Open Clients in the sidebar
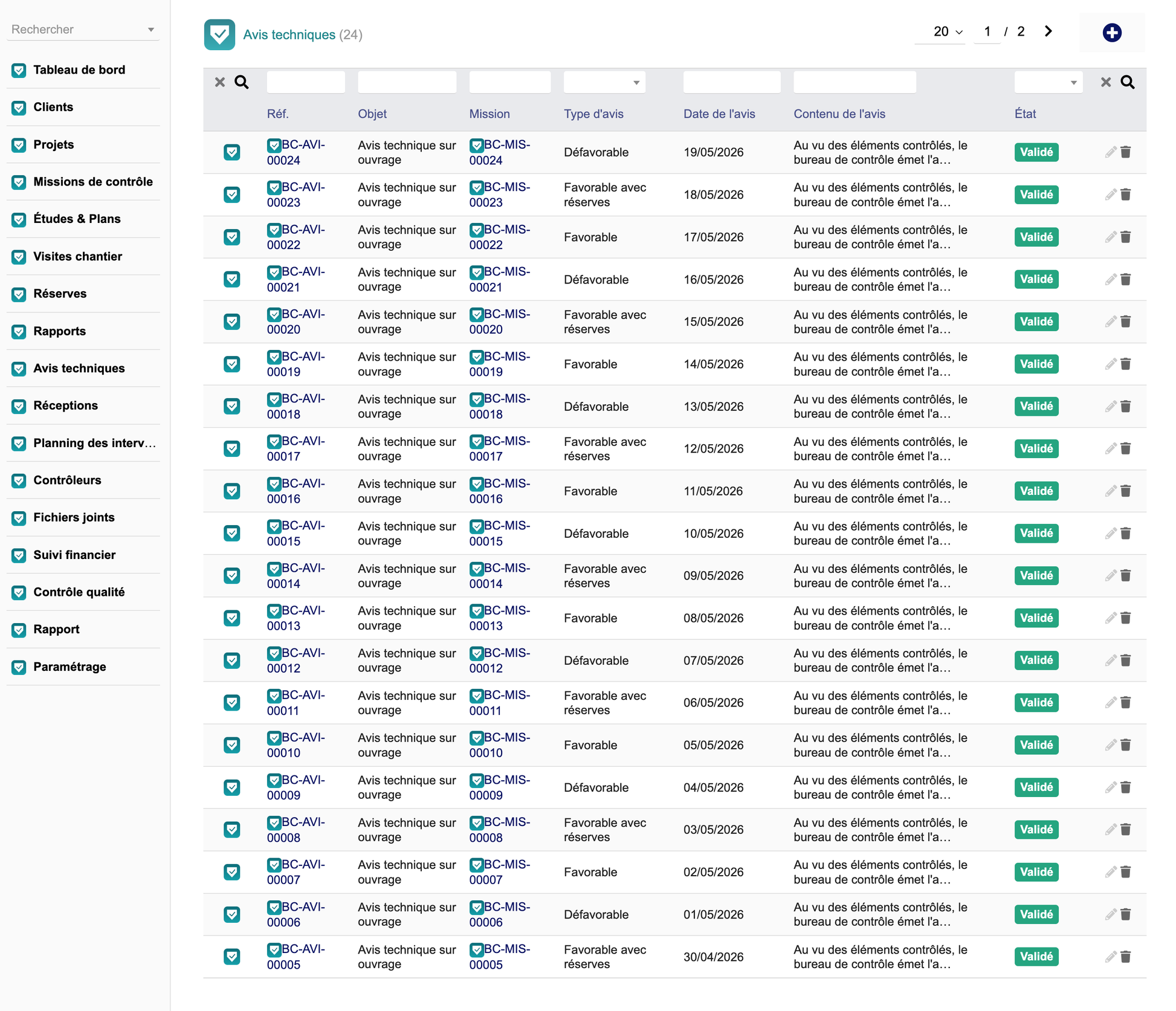1176x1011 pixels. [x=53, y=107]
